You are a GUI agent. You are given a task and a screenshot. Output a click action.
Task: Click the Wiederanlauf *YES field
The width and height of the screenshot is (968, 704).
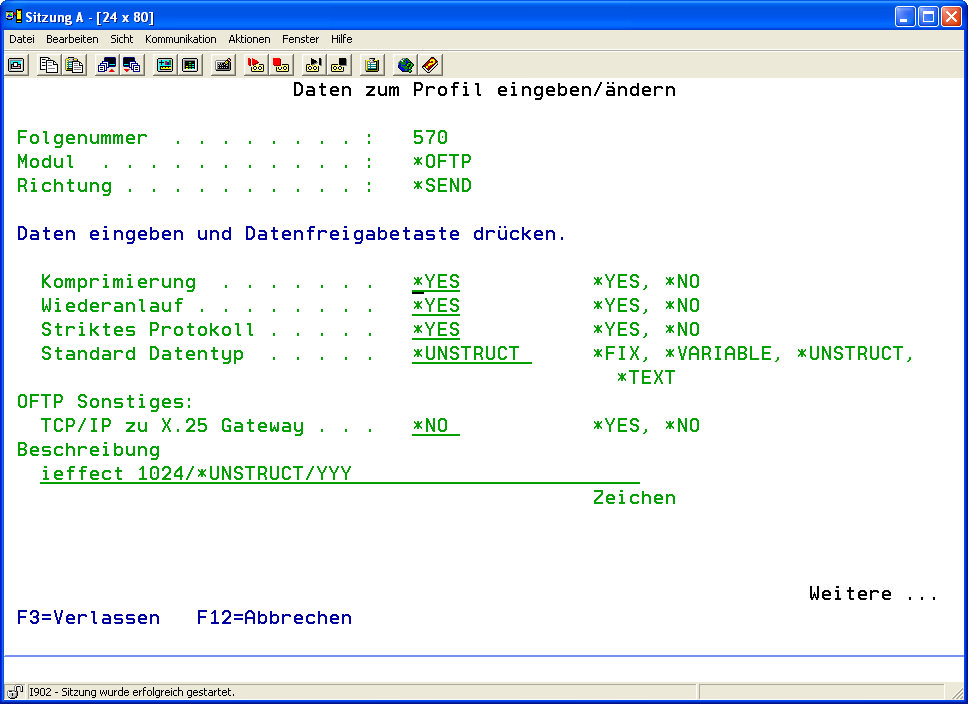tap(436, 306)
